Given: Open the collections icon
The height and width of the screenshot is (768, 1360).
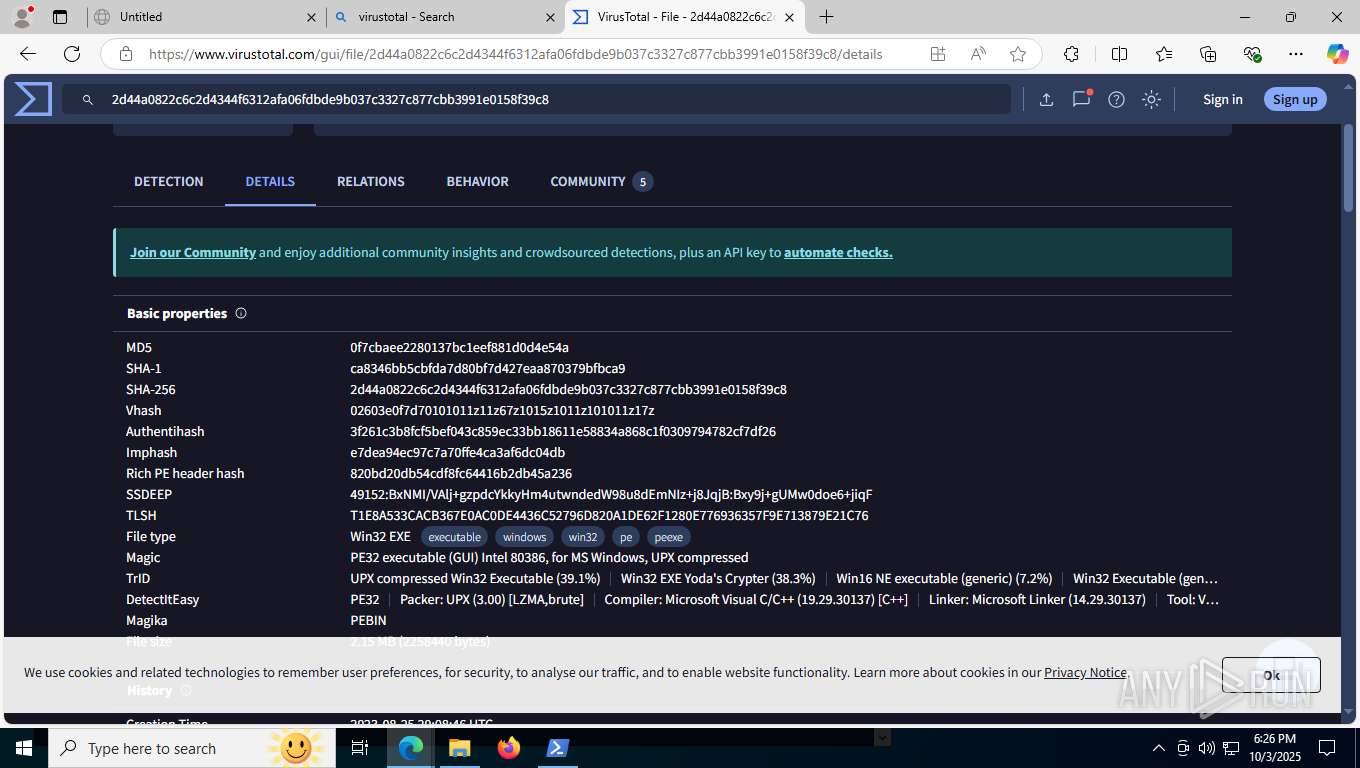Looking at the screenshot, I should [1208, 54].
